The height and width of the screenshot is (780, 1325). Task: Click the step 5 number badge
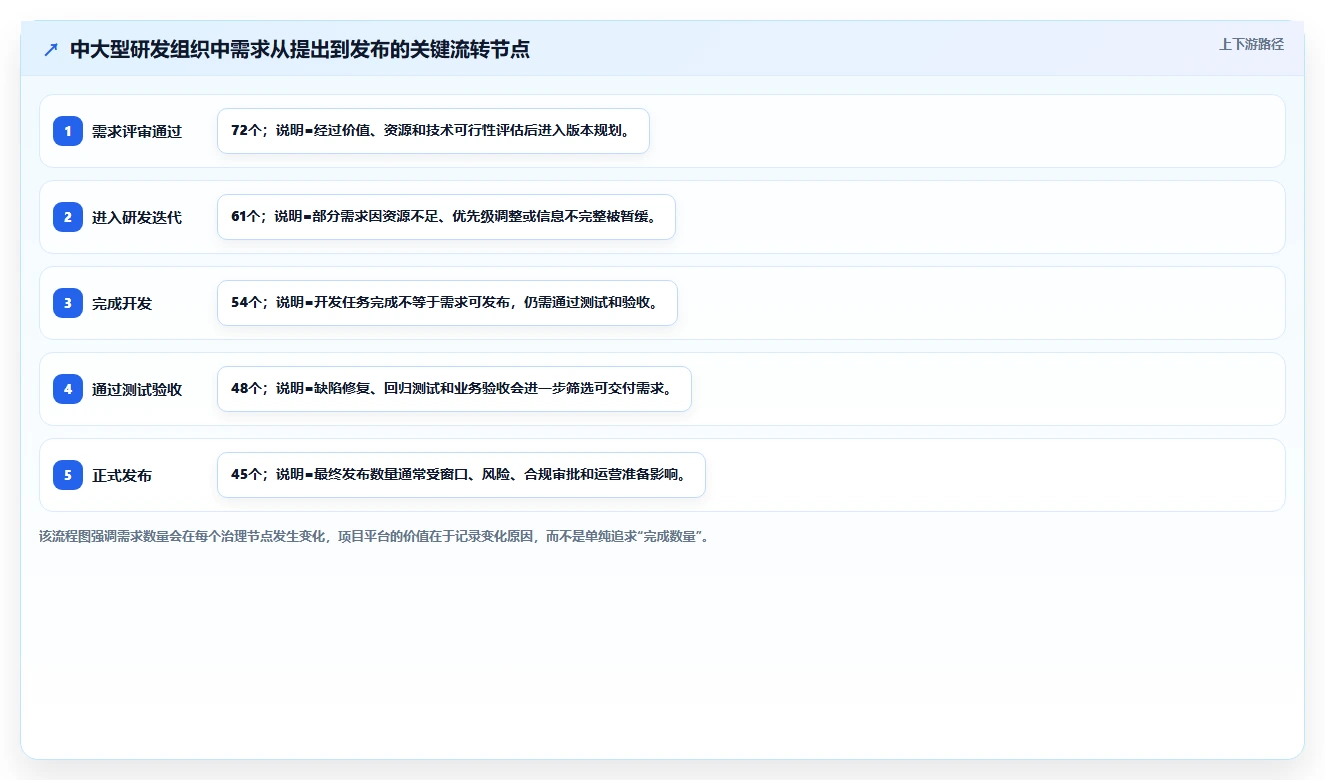68,475
